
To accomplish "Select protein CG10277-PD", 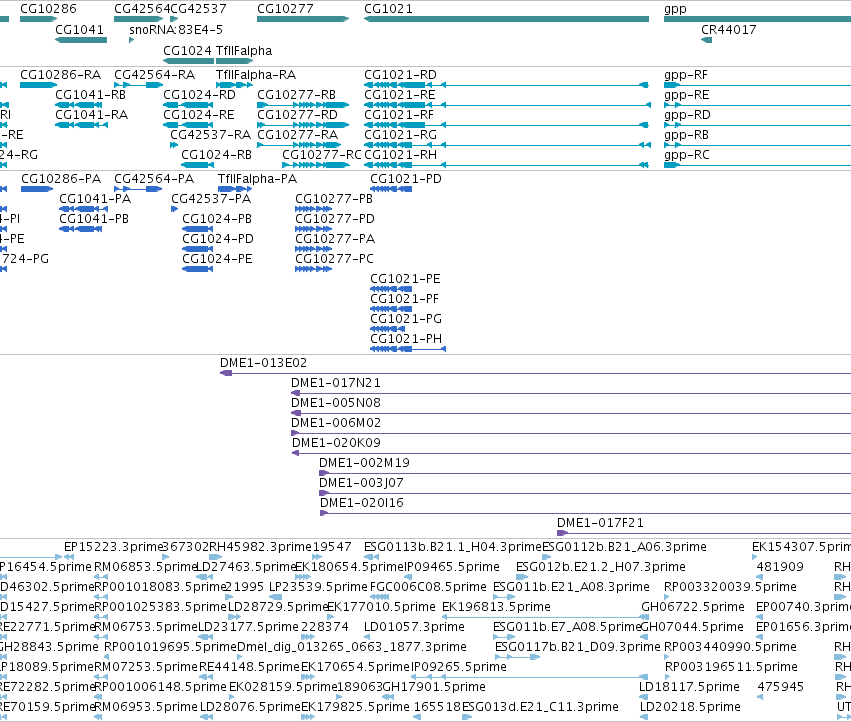I will [x=335, y=219].
